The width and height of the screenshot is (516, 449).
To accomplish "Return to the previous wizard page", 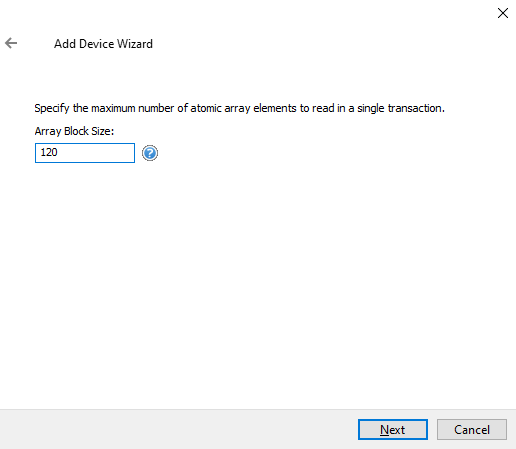I will 11,43.
